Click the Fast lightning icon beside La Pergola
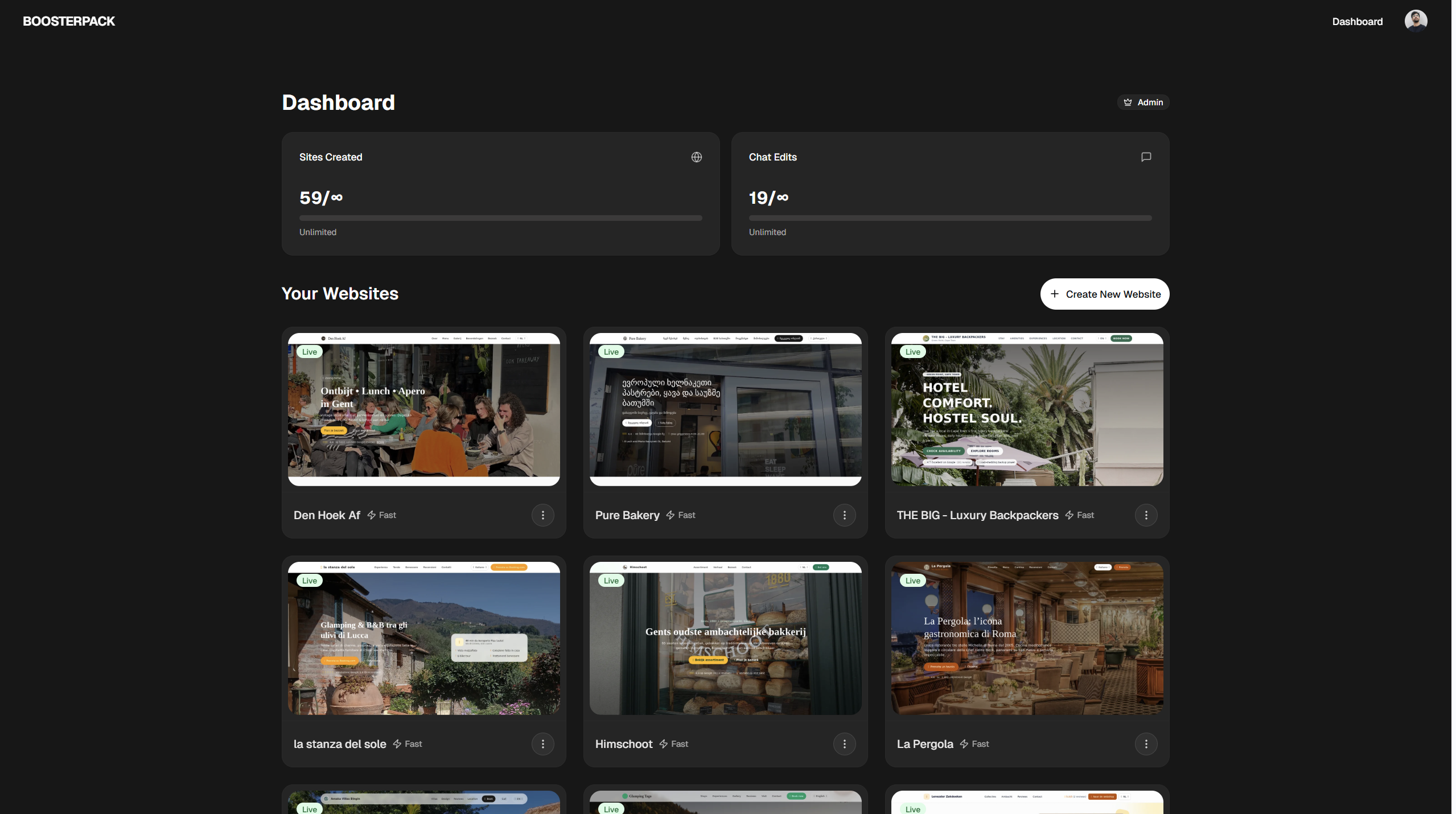The image size is (1456, 814). point(964,744)
